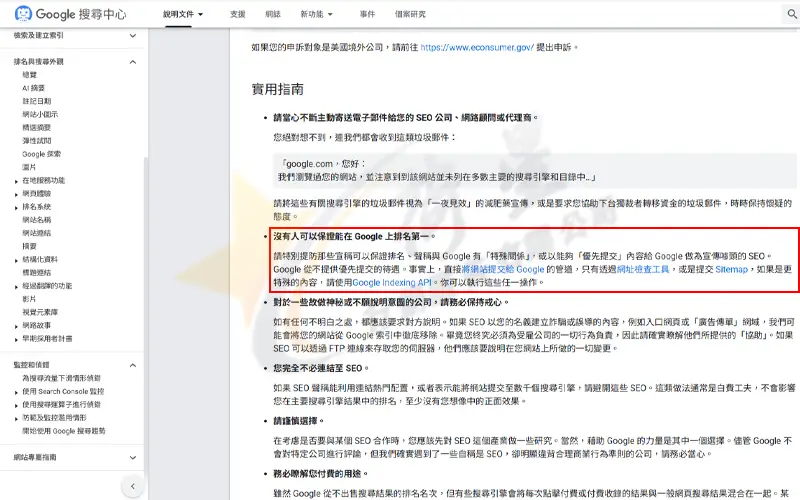
Task: Open AI 摘要 sidebar page
Action: point(33,88)
